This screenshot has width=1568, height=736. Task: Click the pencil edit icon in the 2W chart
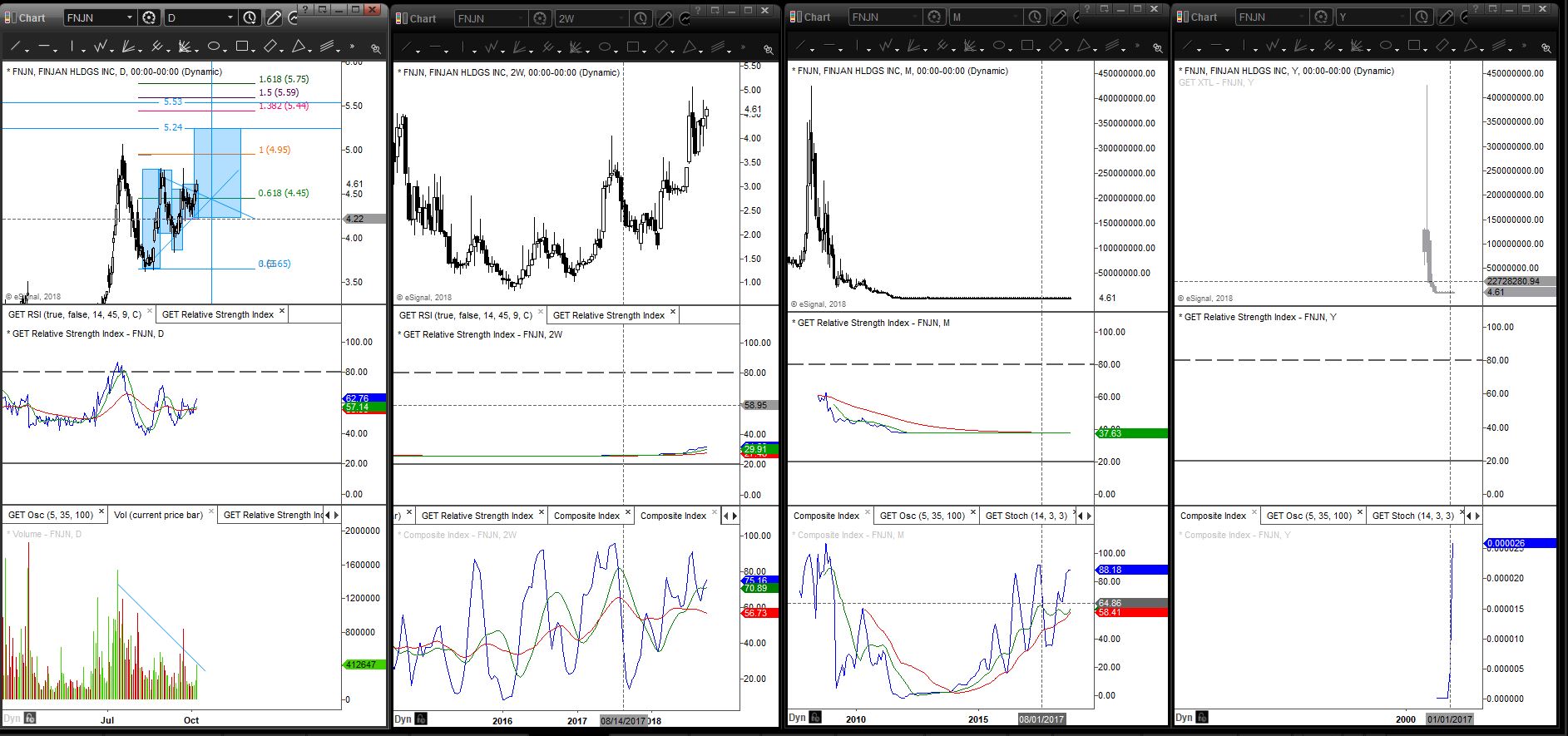(x=664, y=18)
